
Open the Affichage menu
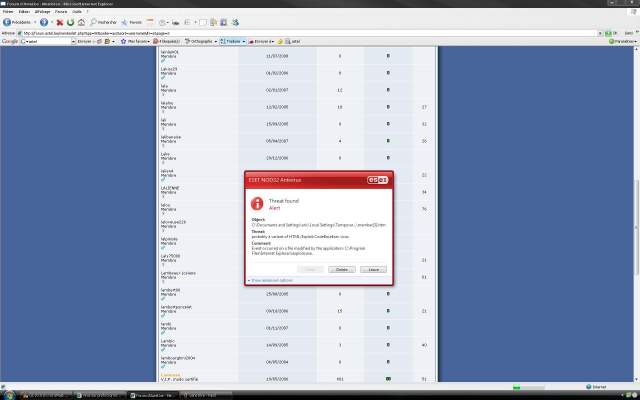(43, 12)
